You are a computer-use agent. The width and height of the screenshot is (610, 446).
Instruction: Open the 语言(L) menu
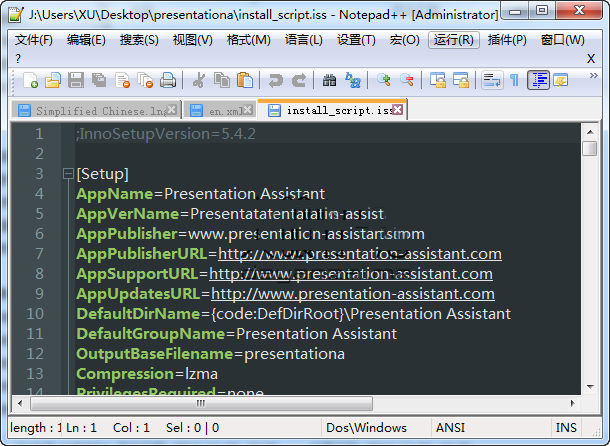pyautogui.click(x=303, y=40)
